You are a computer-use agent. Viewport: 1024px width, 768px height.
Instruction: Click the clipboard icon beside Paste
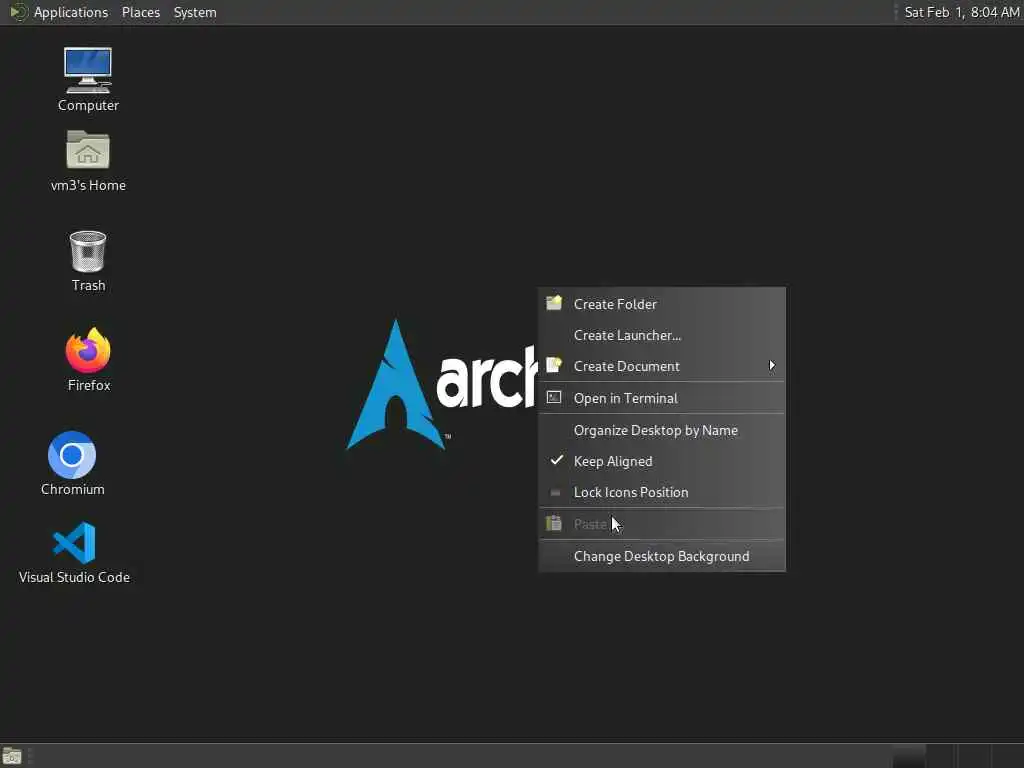[x=554, y=523]
